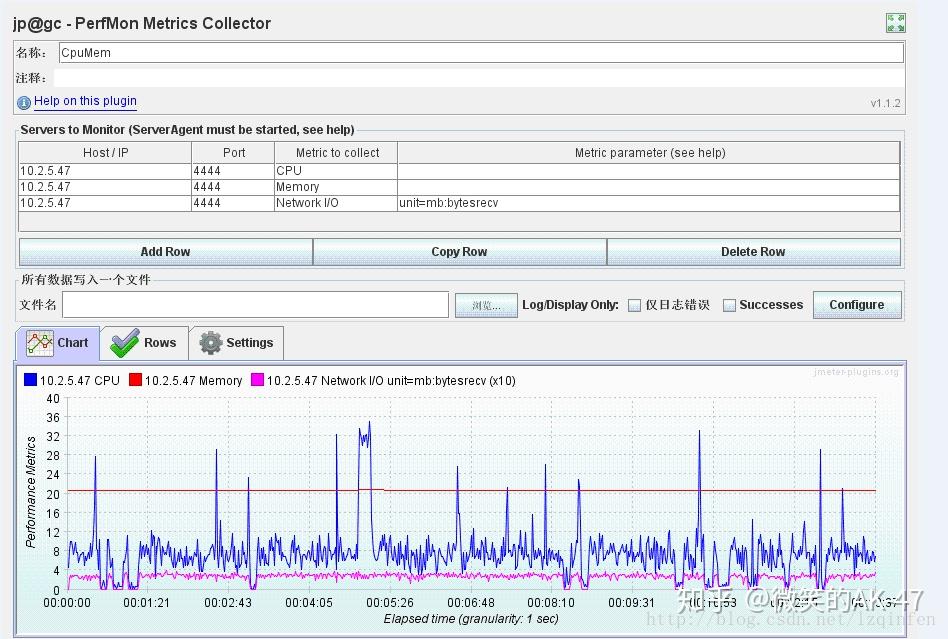The width and height of the screenshot is (948, 639).
Task: Click the empty comment field
Action: 479,77
